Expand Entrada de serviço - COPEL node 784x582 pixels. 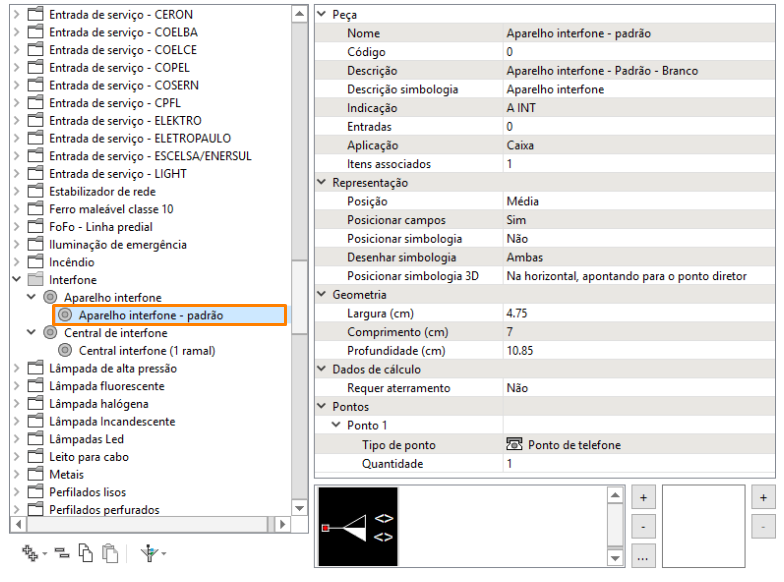[16, 68]
